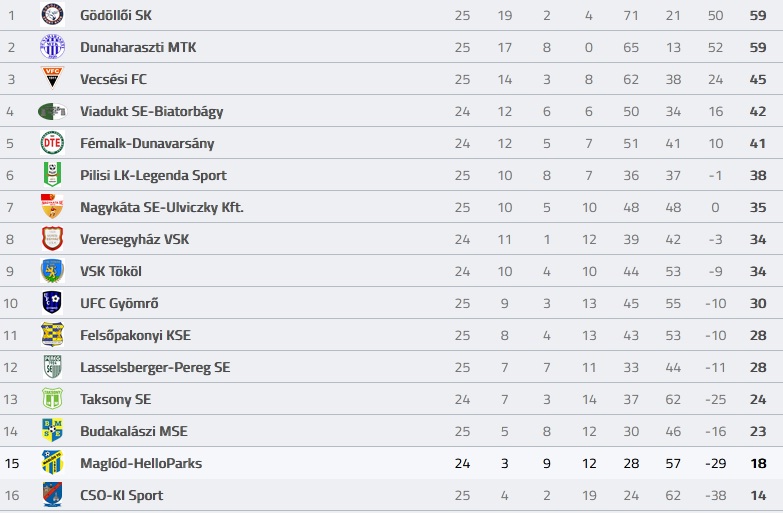Image resolution: width=783 pixels, height=513 pixels.
Task: Select the DTE Fémalk-Dunavarsány crest
Action: tap(52, 143)
